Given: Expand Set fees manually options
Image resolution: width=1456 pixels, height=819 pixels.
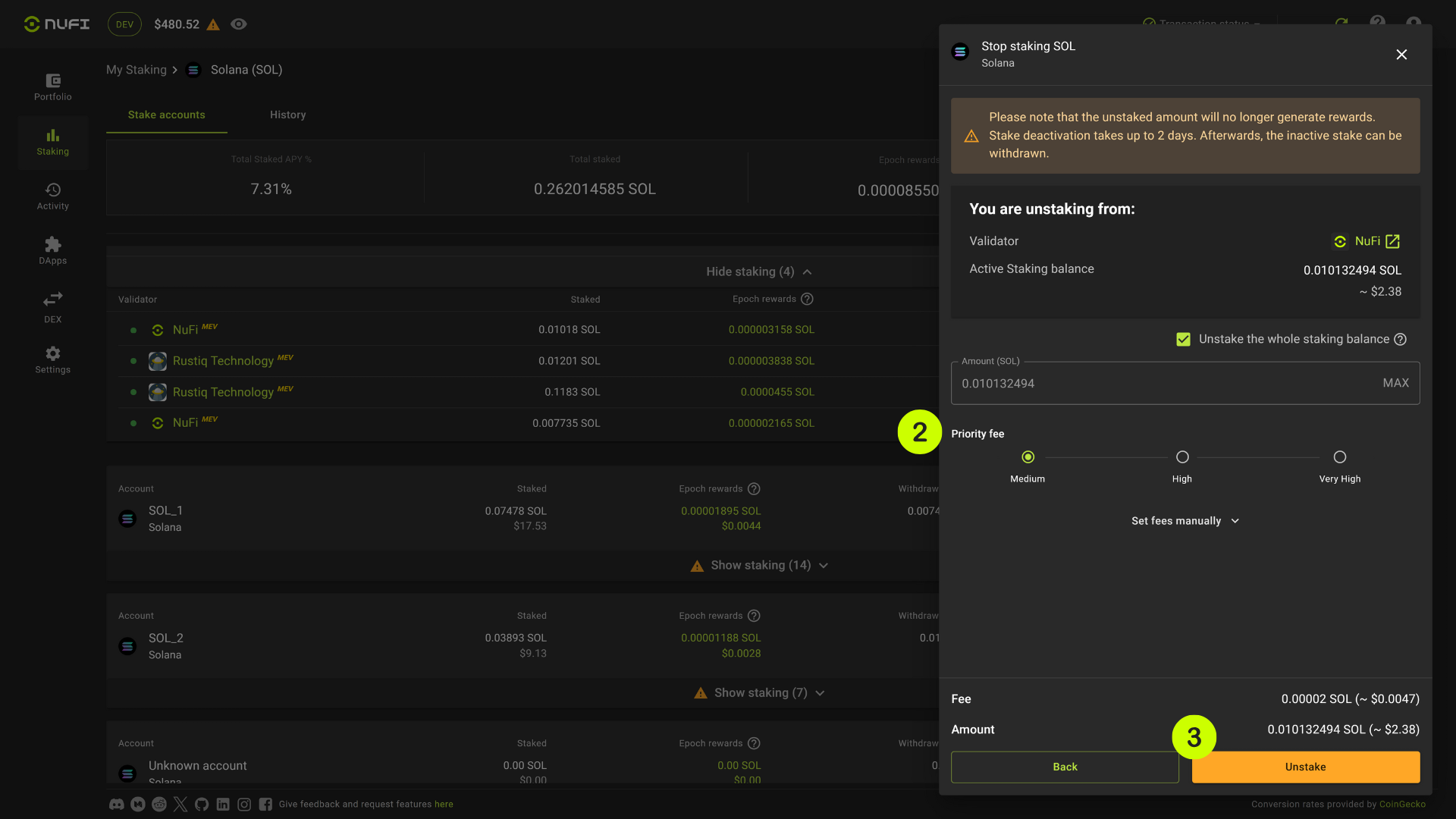Looking at the screenshot, I should click(x=1185, y=521).
